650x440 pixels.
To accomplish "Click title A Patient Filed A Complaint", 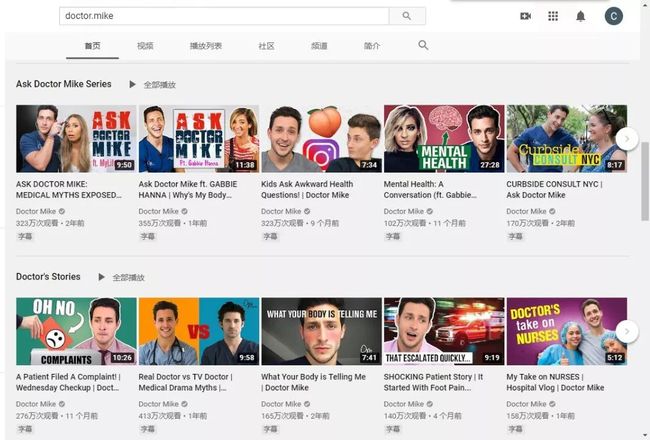I will pos(68,382).
